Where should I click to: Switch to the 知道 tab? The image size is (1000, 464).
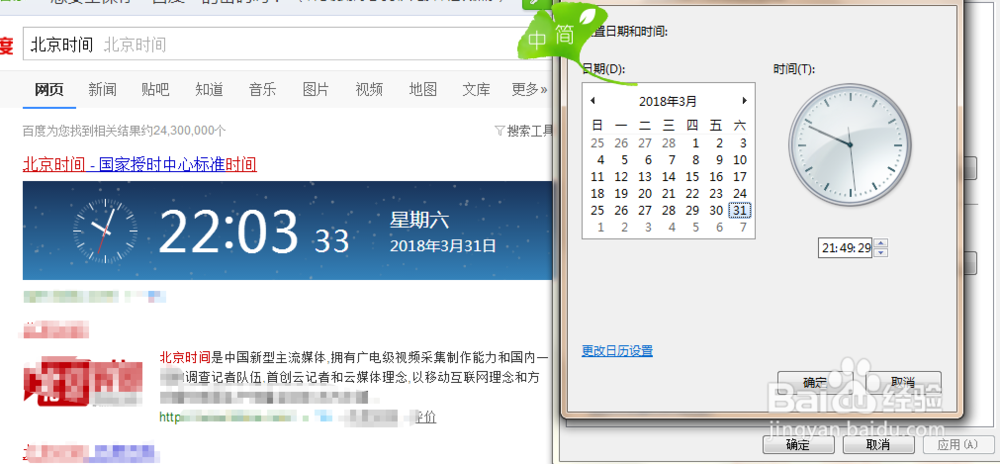(209, 89)
